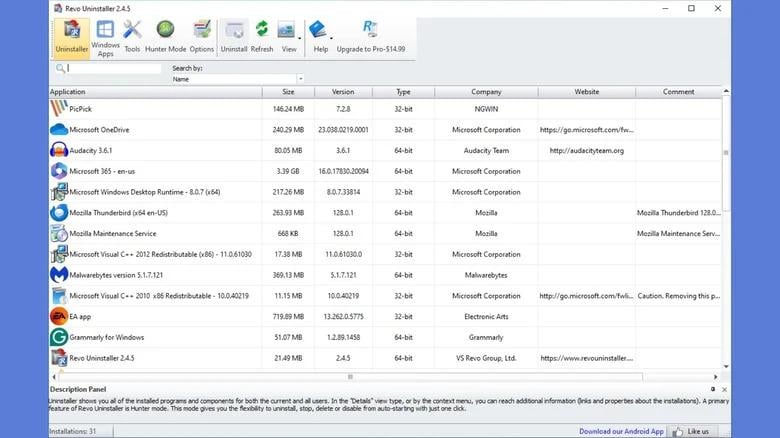Click the Uninstall toolbar button
The image size is (780, 438).
pyautogui.click(x=234, y=37)
